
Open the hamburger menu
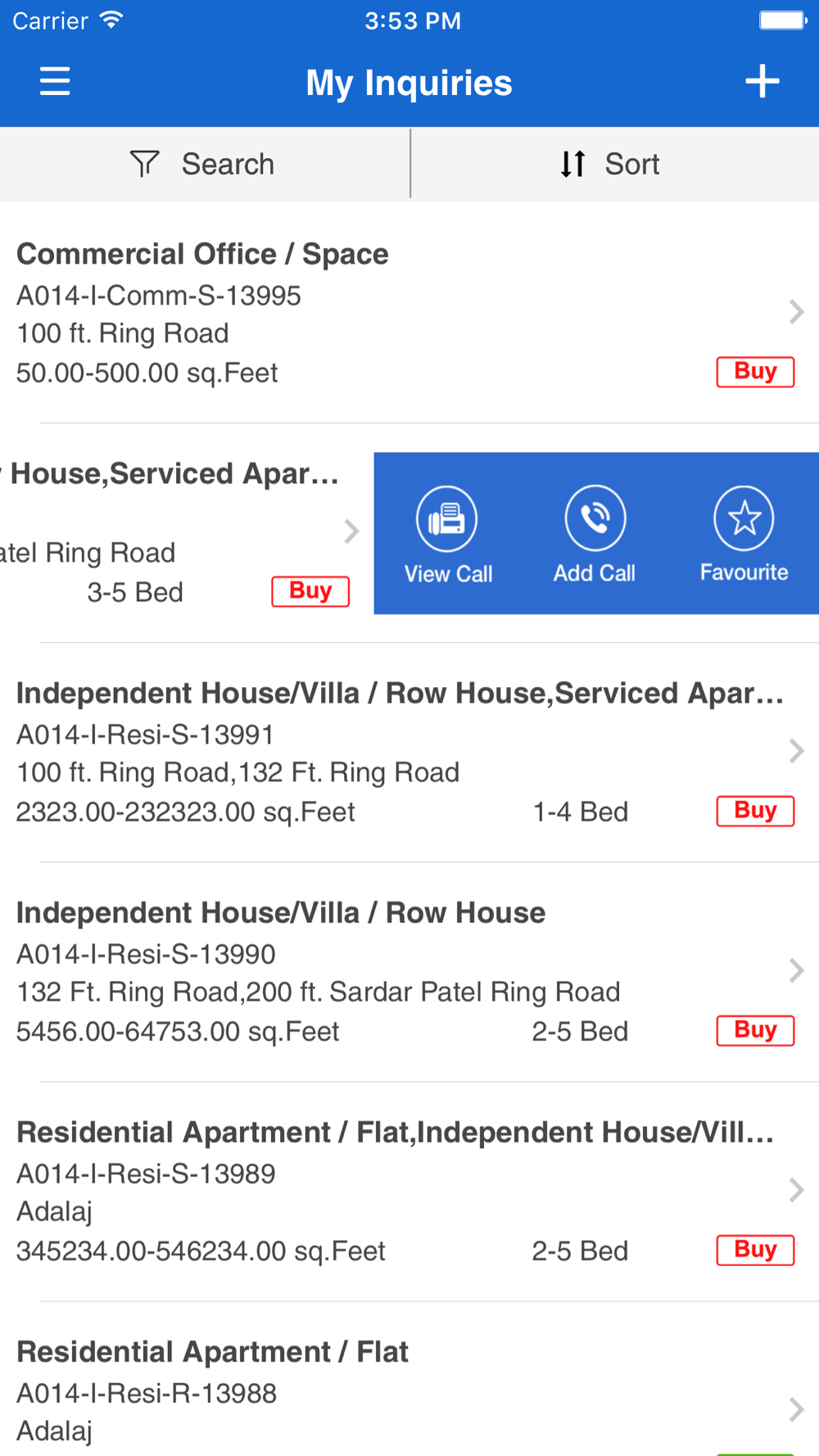[x=55, y=82]
